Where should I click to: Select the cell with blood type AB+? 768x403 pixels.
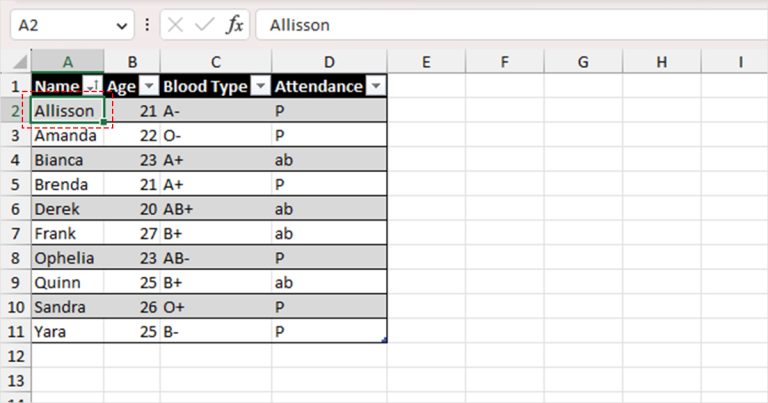pyautogui.click(x=216, y=209)
